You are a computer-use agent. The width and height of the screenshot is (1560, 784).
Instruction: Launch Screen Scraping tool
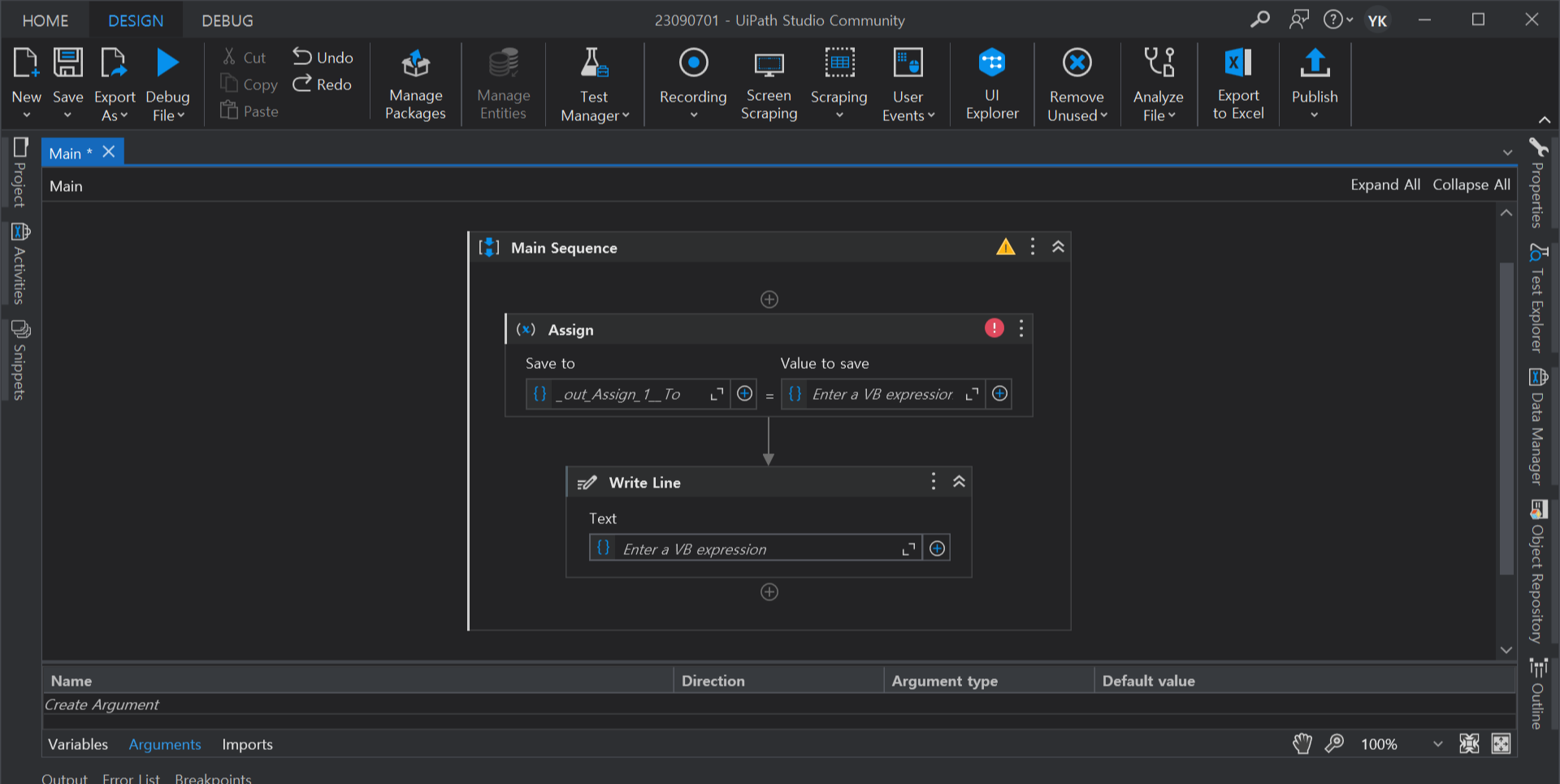[x=769, y=84]
